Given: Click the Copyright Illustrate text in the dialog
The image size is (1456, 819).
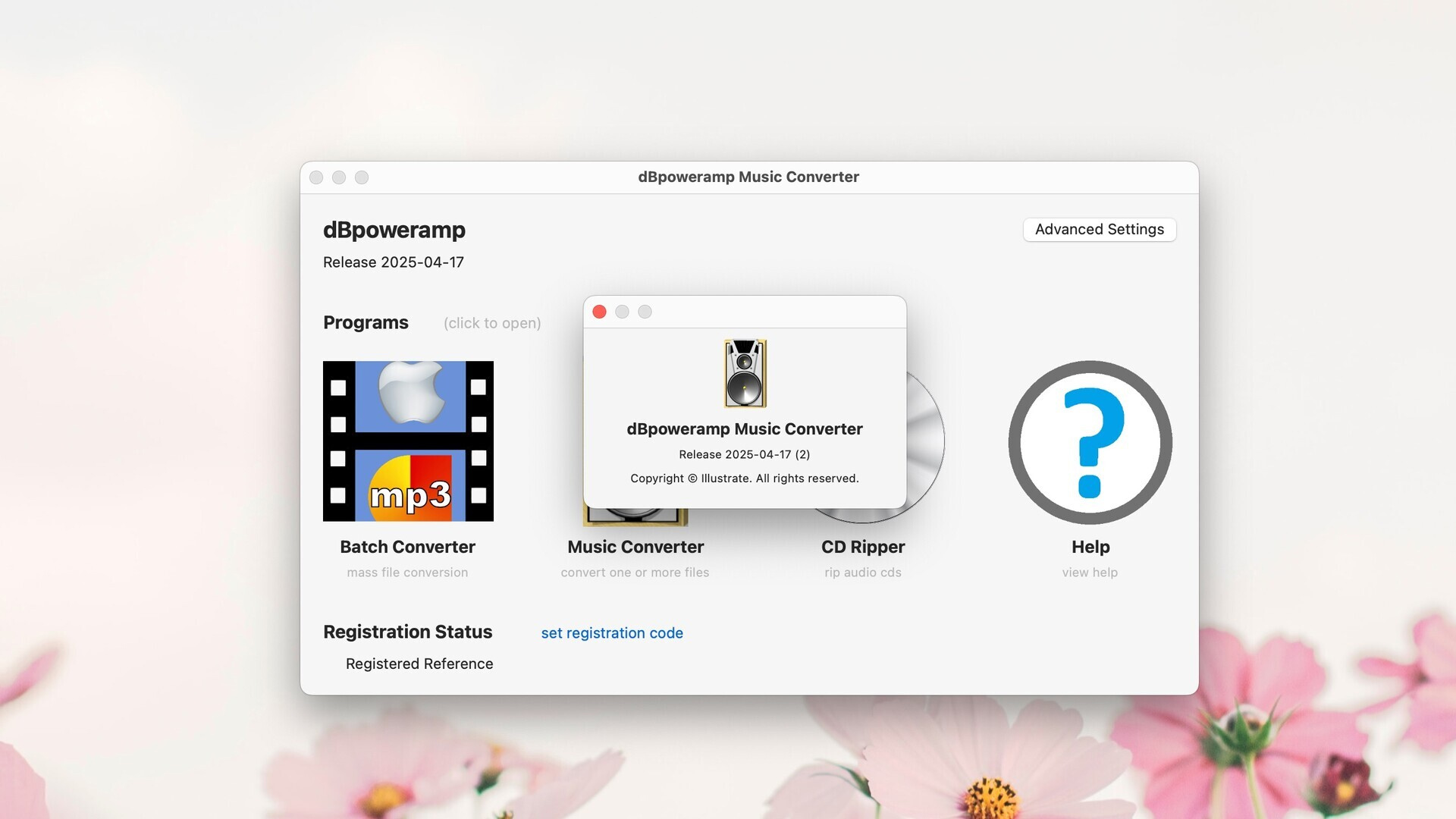Looking at the screenshot, I should 744,478.
